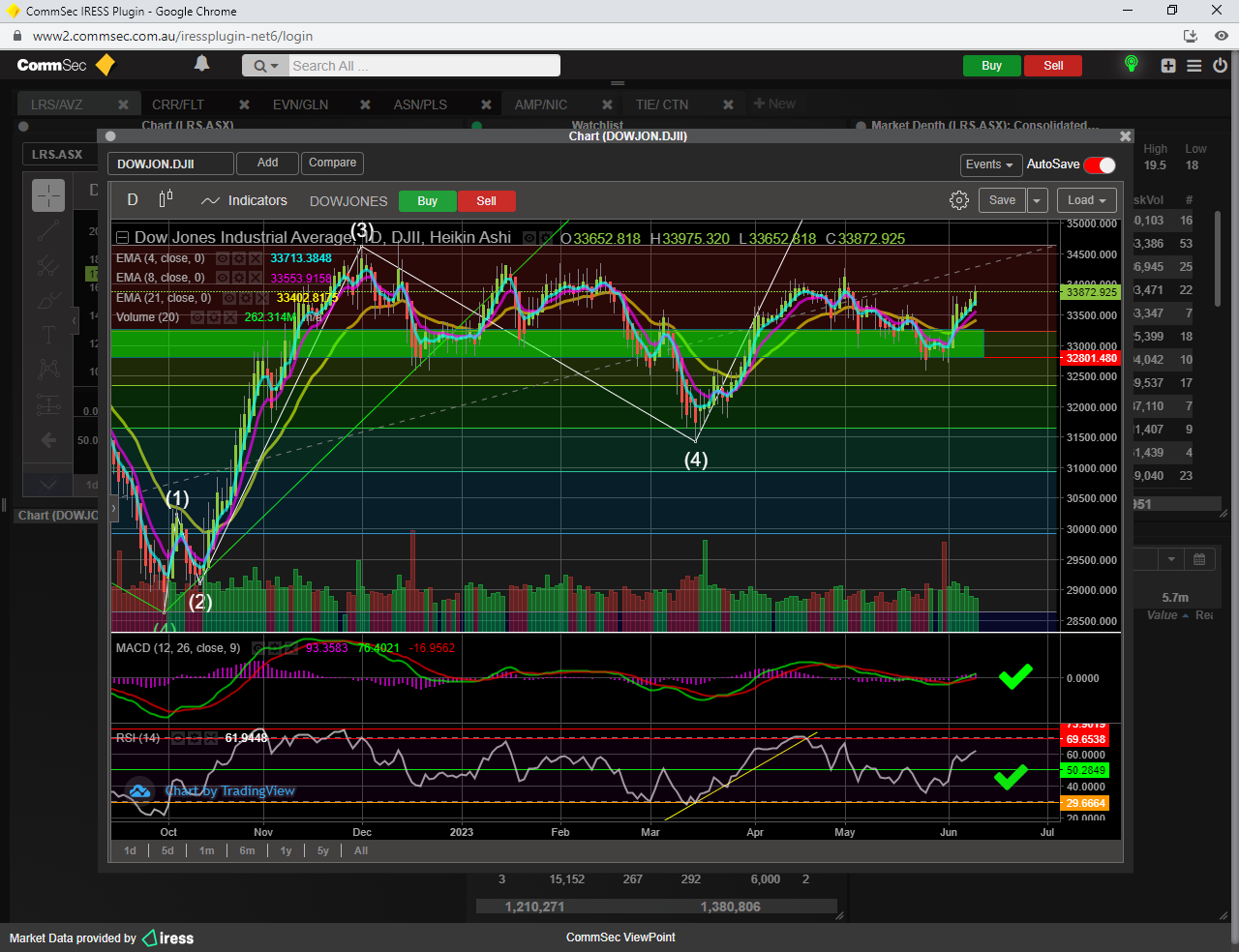The width and height of the screenshot is (1239, 952).
Task: Click the TradingView logo on chart
Action: pyautogui.click(x=140, y=791)
